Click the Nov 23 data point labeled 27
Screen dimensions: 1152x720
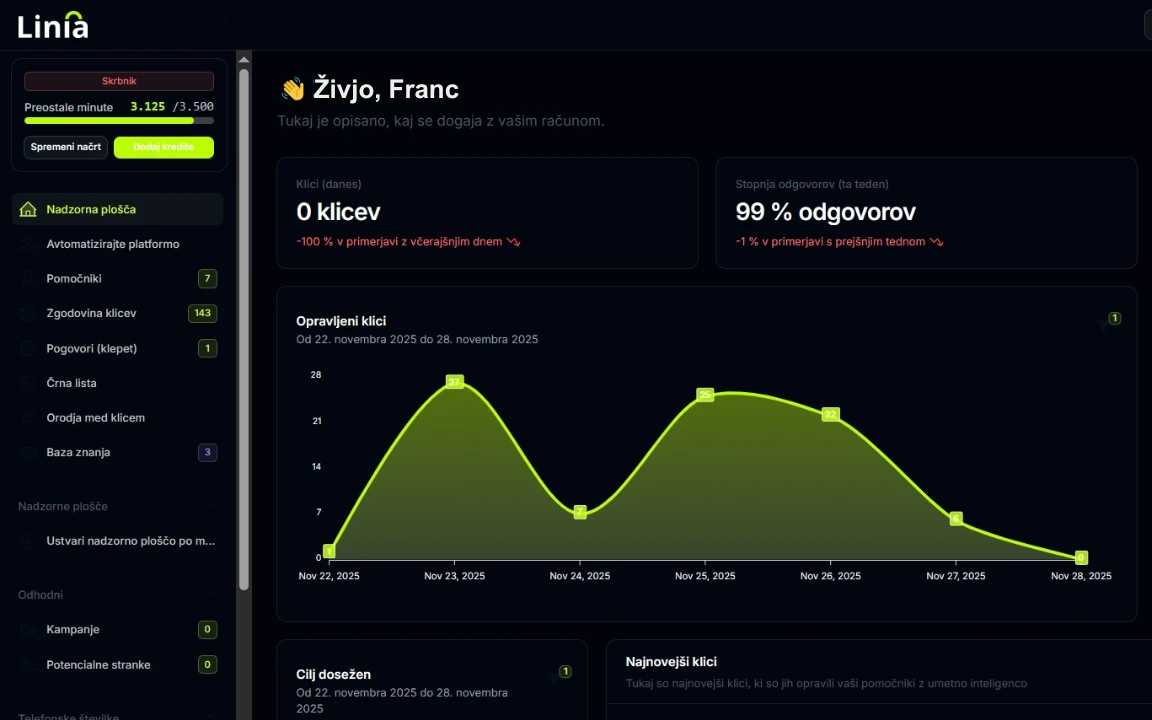454,382
